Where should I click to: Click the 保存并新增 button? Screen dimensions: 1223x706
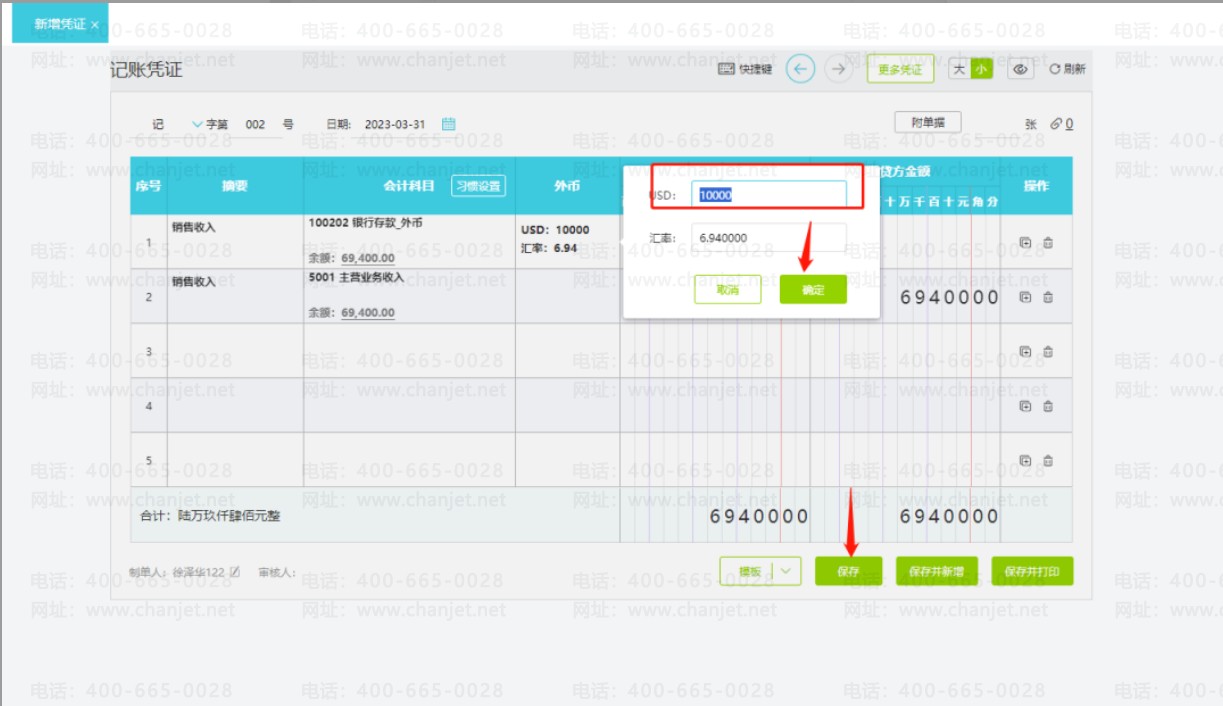(x=937, y=571)
